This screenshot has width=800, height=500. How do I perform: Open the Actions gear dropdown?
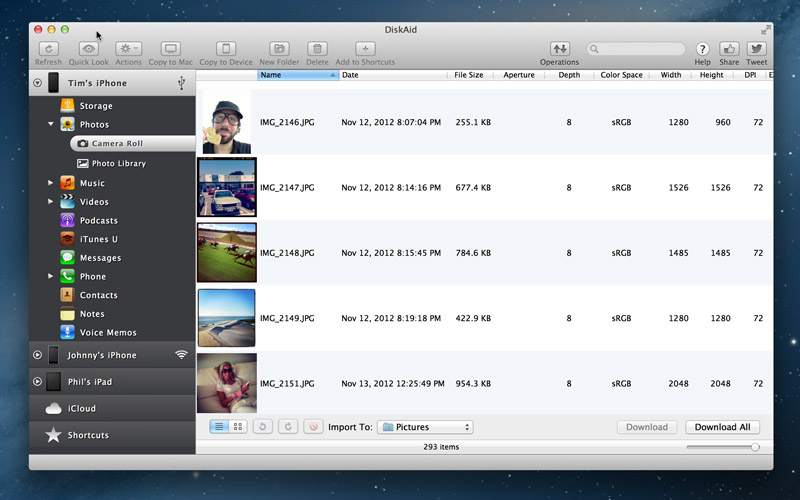point(129,49)
